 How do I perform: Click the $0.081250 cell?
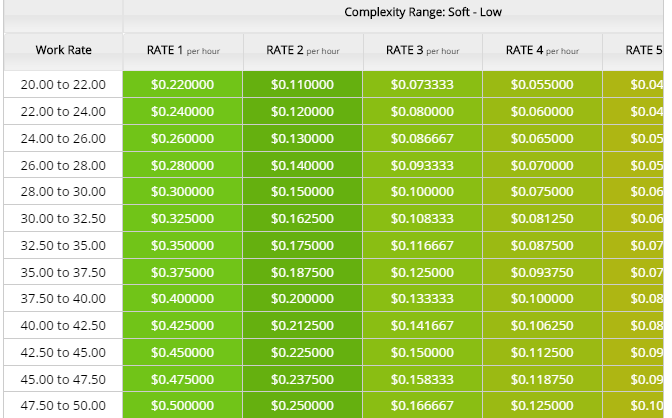coord(543,219)
